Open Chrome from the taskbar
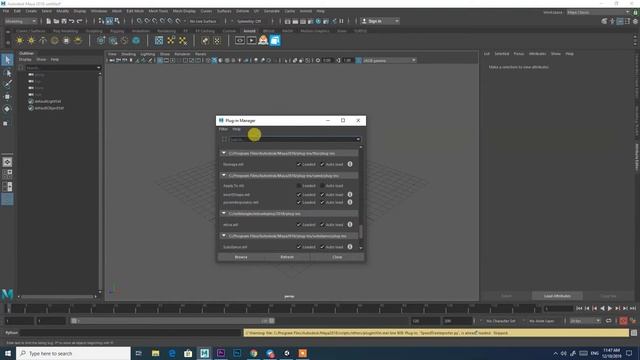640x360 pixels. pos(253,353)
